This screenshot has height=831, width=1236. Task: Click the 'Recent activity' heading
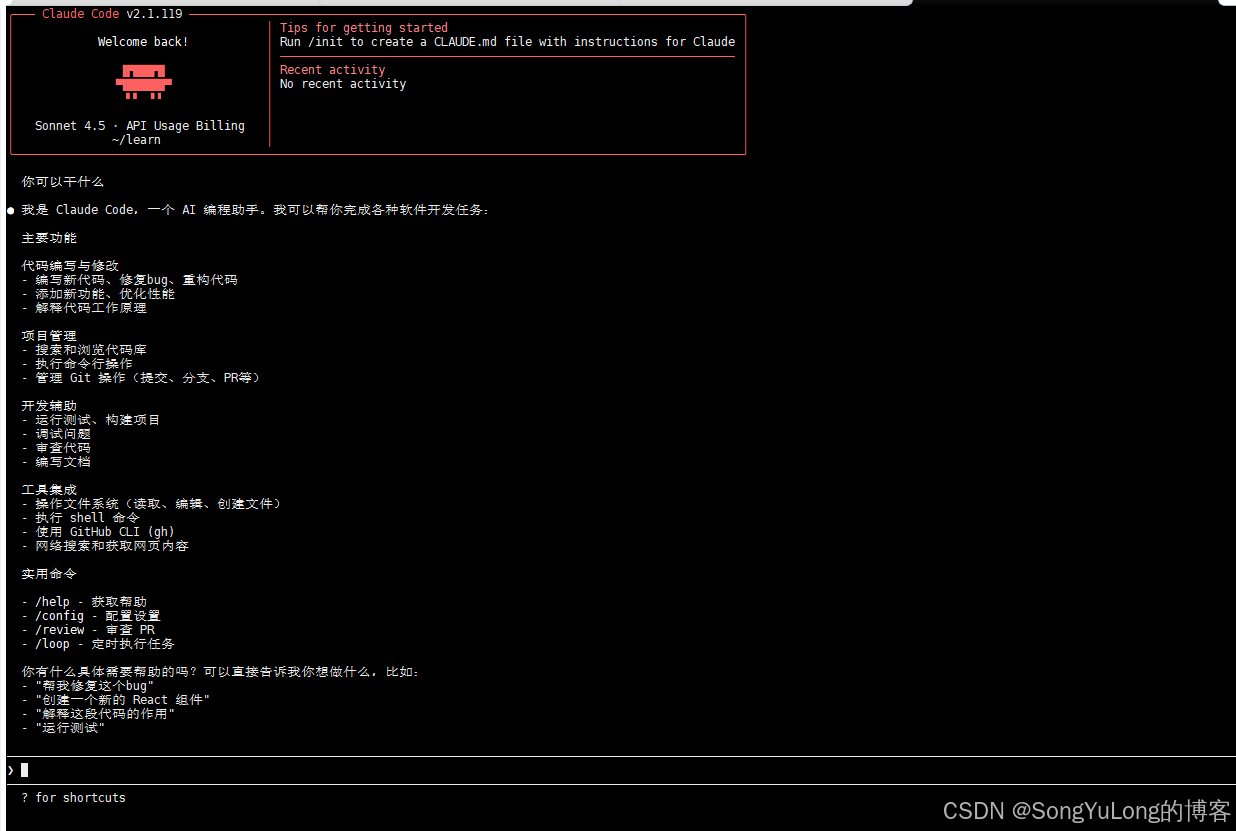click(333, 70)
